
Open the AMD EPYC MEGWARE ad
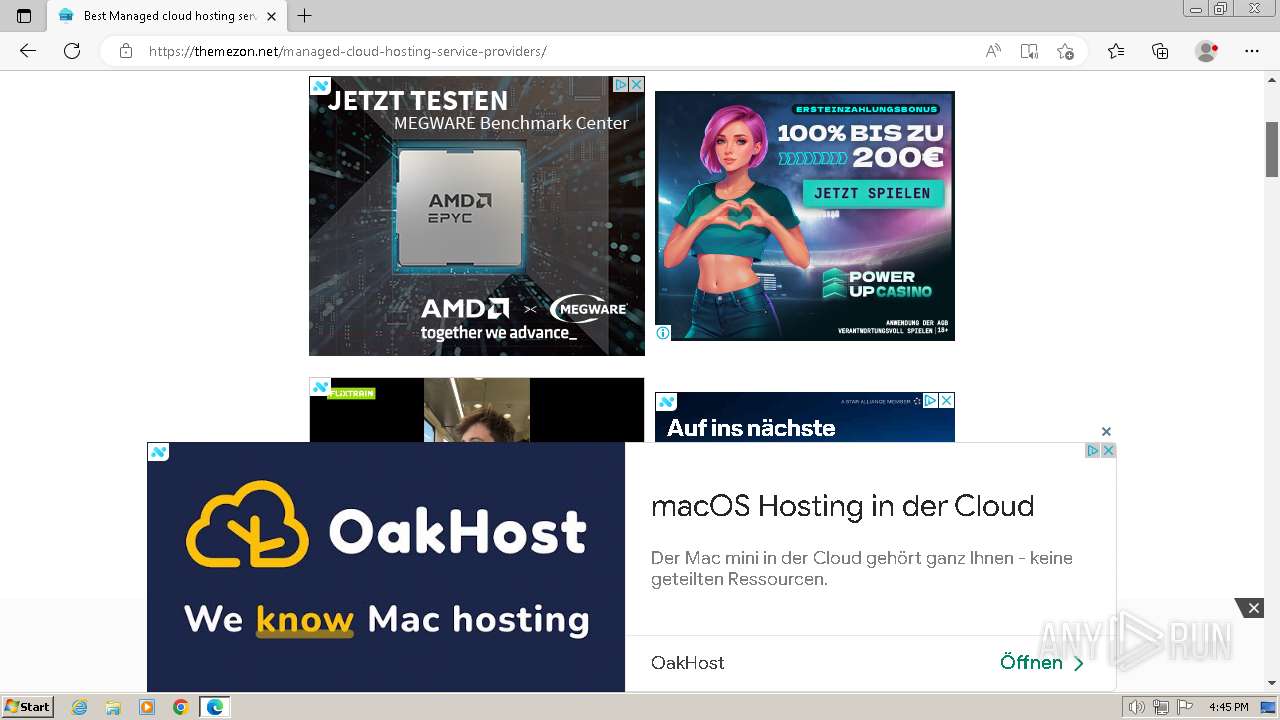tap(477, 216)
